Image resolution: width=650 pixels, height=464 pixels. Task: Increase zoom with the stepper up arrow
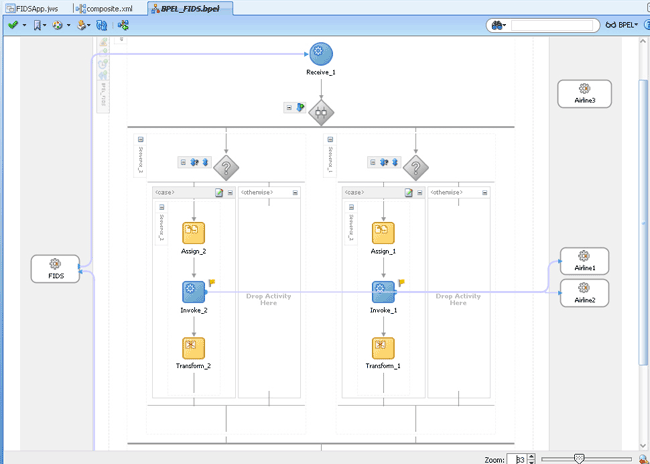point(531,457)
